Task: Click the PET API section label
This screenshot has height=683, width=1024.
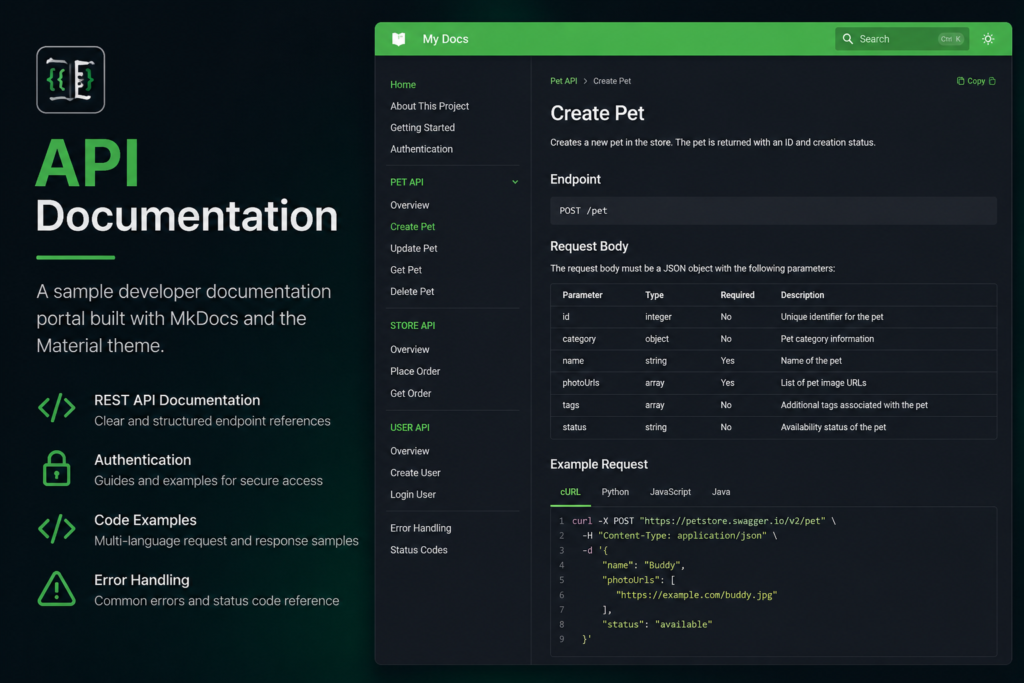Action: 407,182
